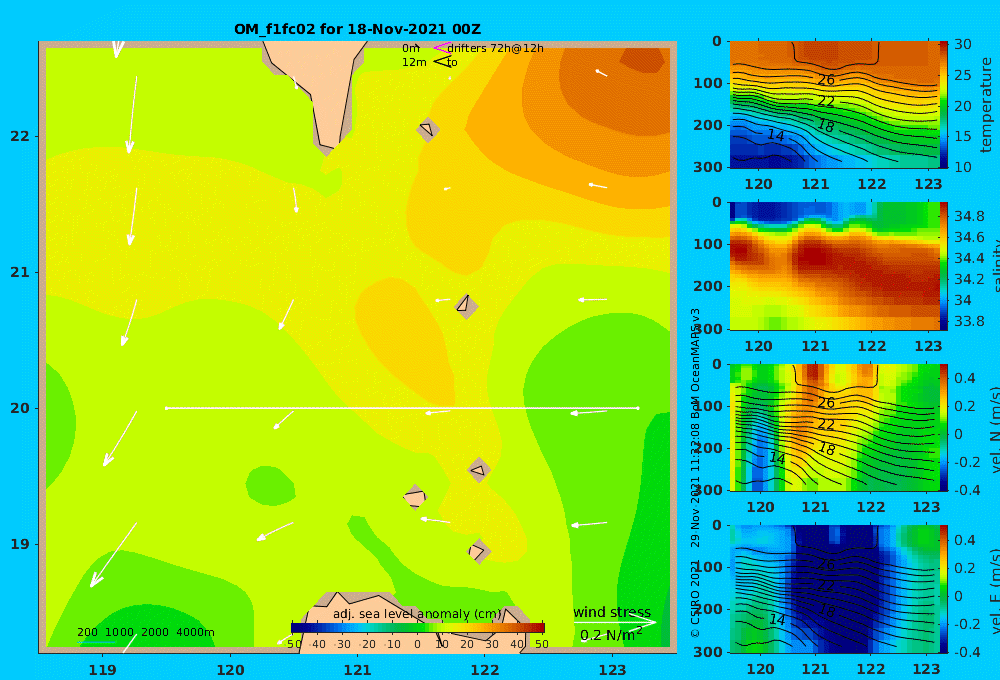Viewport: 1000px width, 680px height.
Task: Click the longitude tick label 119 on main map
Action: coord(102,670)
